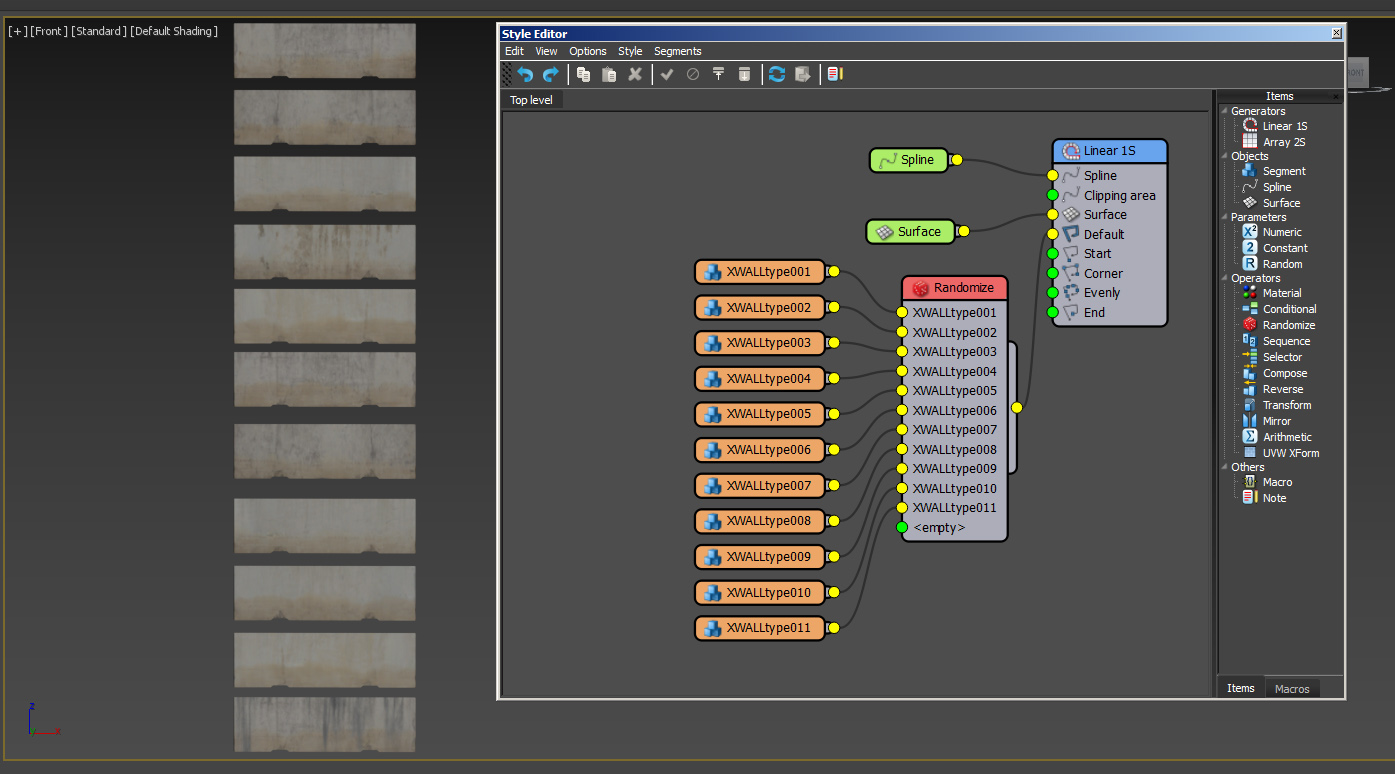Screen dimensions: 1395x774
Task: Collapse the Operators tree group
Action: coord(1224,278)
